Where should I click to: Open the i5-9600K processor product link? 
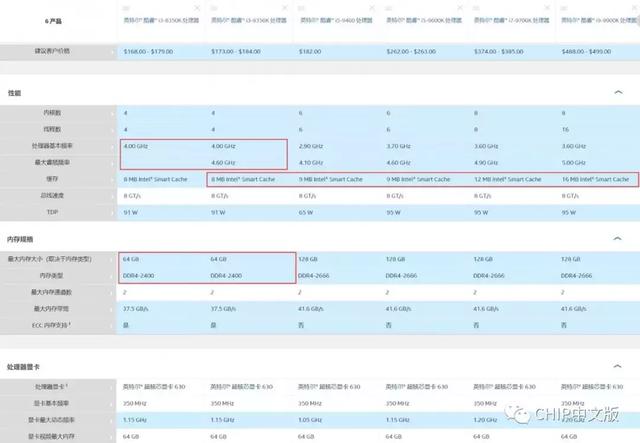click(424, 20)
